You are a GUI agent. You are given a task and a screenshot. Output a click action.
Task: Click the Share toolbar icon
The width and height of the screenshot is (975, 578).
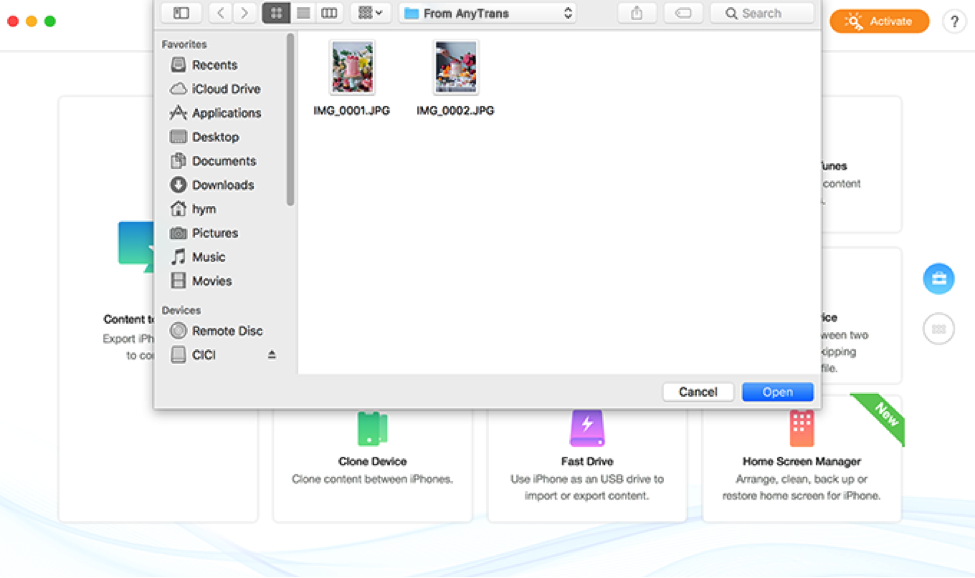(x=637, y=13)
